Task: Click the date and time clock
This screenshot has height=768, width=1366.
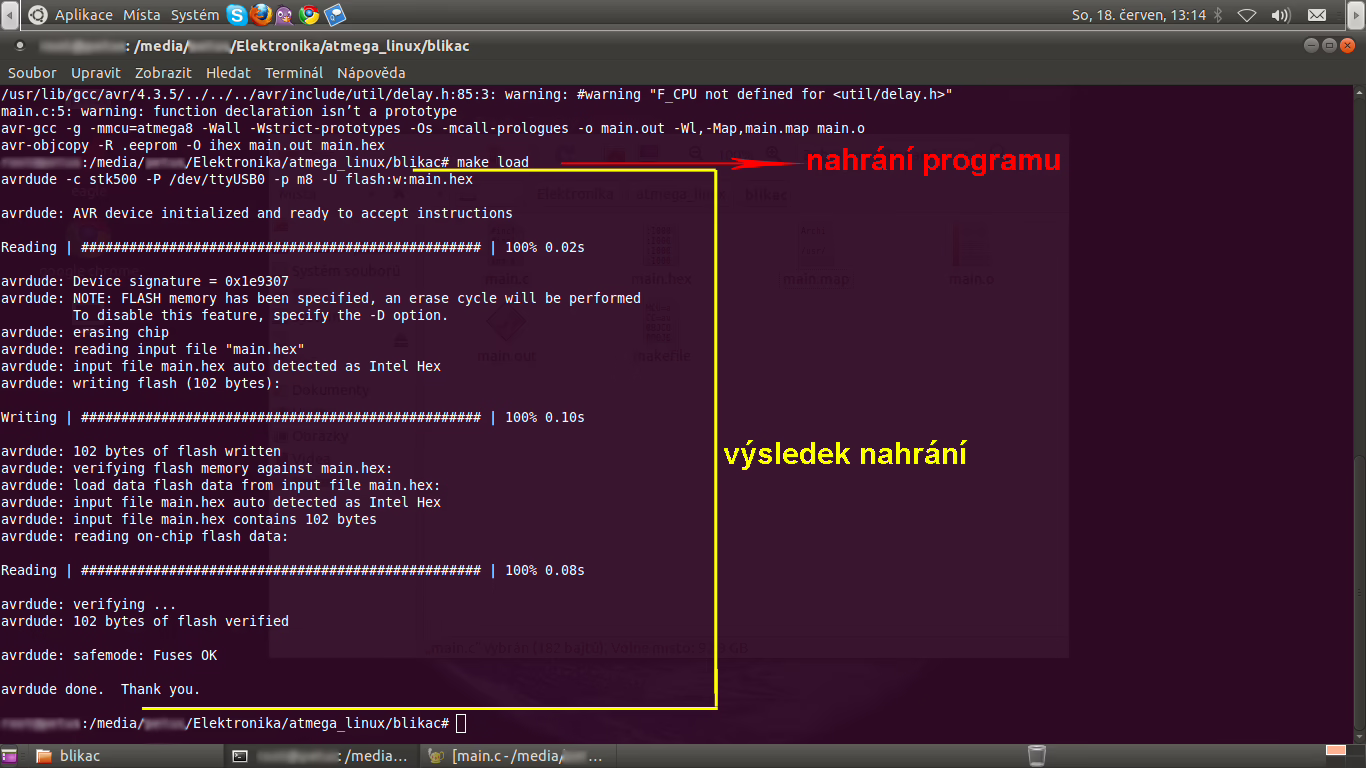Action: [1138, 15]
